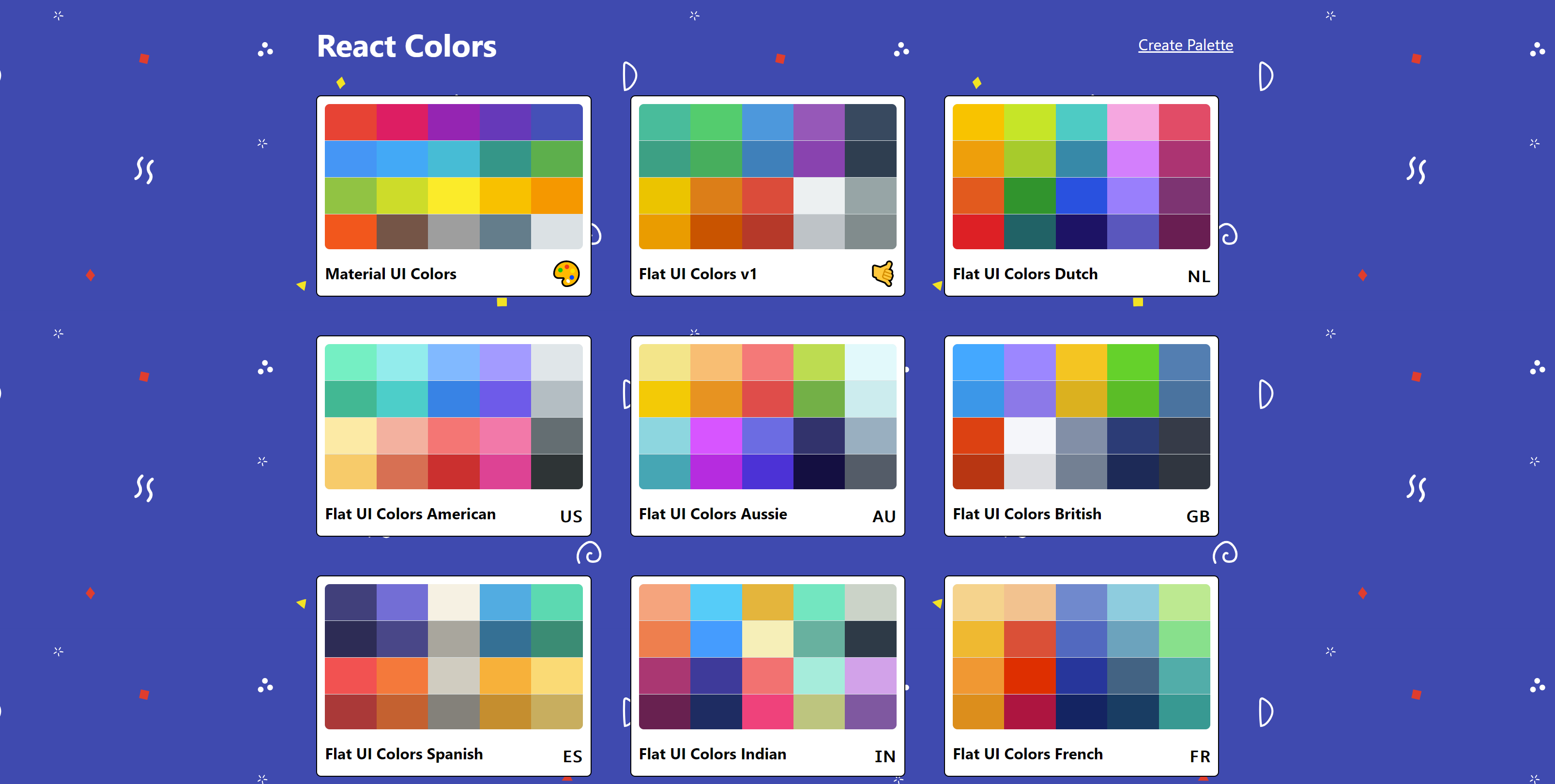The width and height of the screenshot is (1555, 784).
Task: Click the red swatch in Material UI Colors
Action: (350, 122)
